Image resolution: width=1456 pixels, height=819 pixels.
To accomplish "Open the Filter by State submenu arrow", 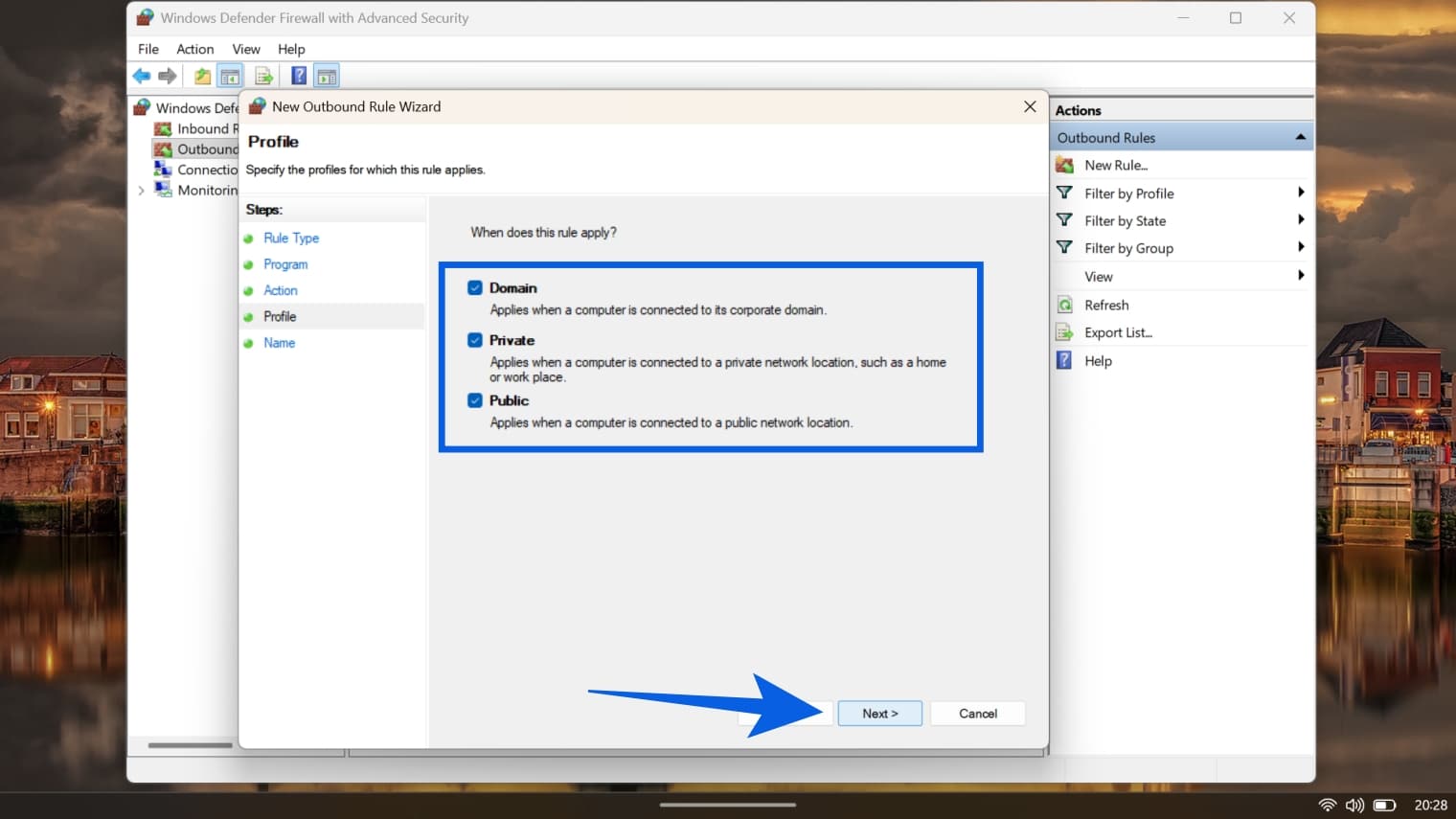I will point(1301,220).
